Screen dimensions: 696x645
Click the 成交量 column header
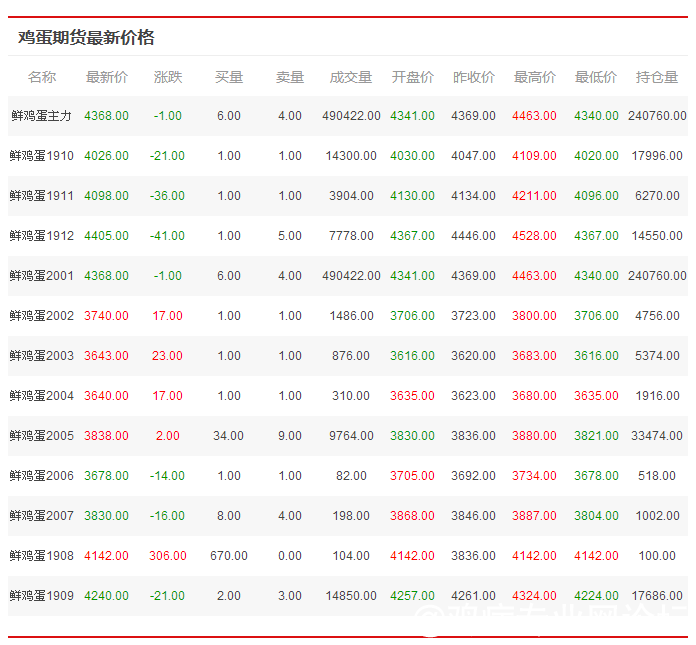click(351, 77)
